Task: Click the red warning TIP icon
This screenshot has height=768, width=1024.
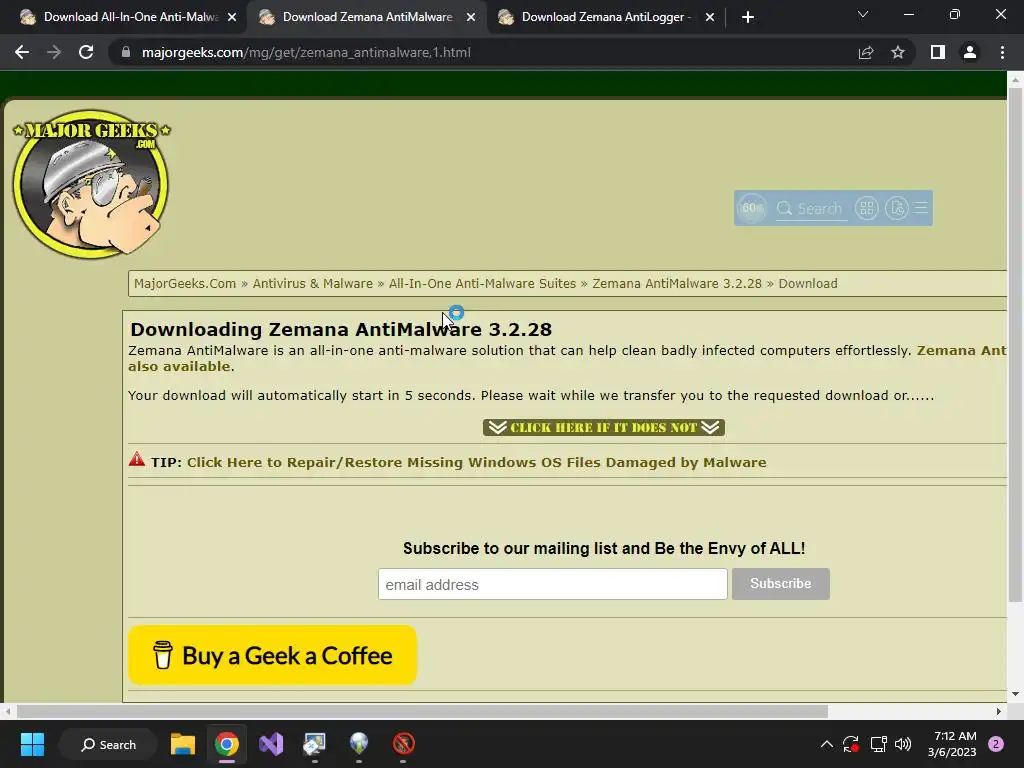Action: tap(136, 459)
